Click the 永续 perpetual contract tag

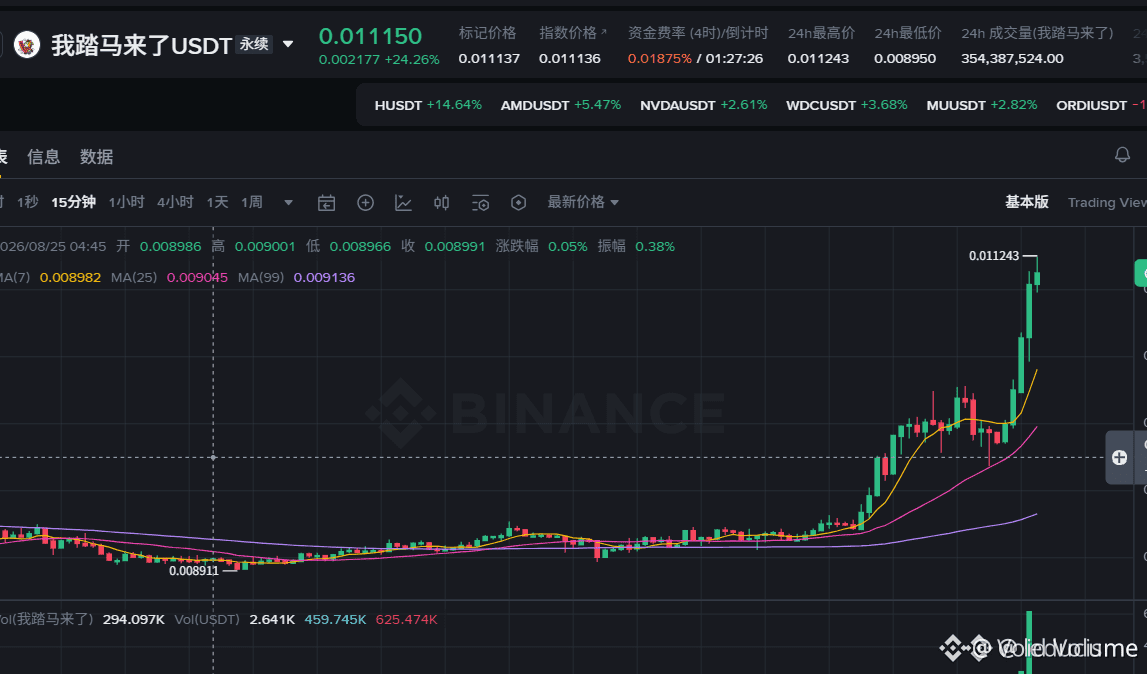pos(254,45)
